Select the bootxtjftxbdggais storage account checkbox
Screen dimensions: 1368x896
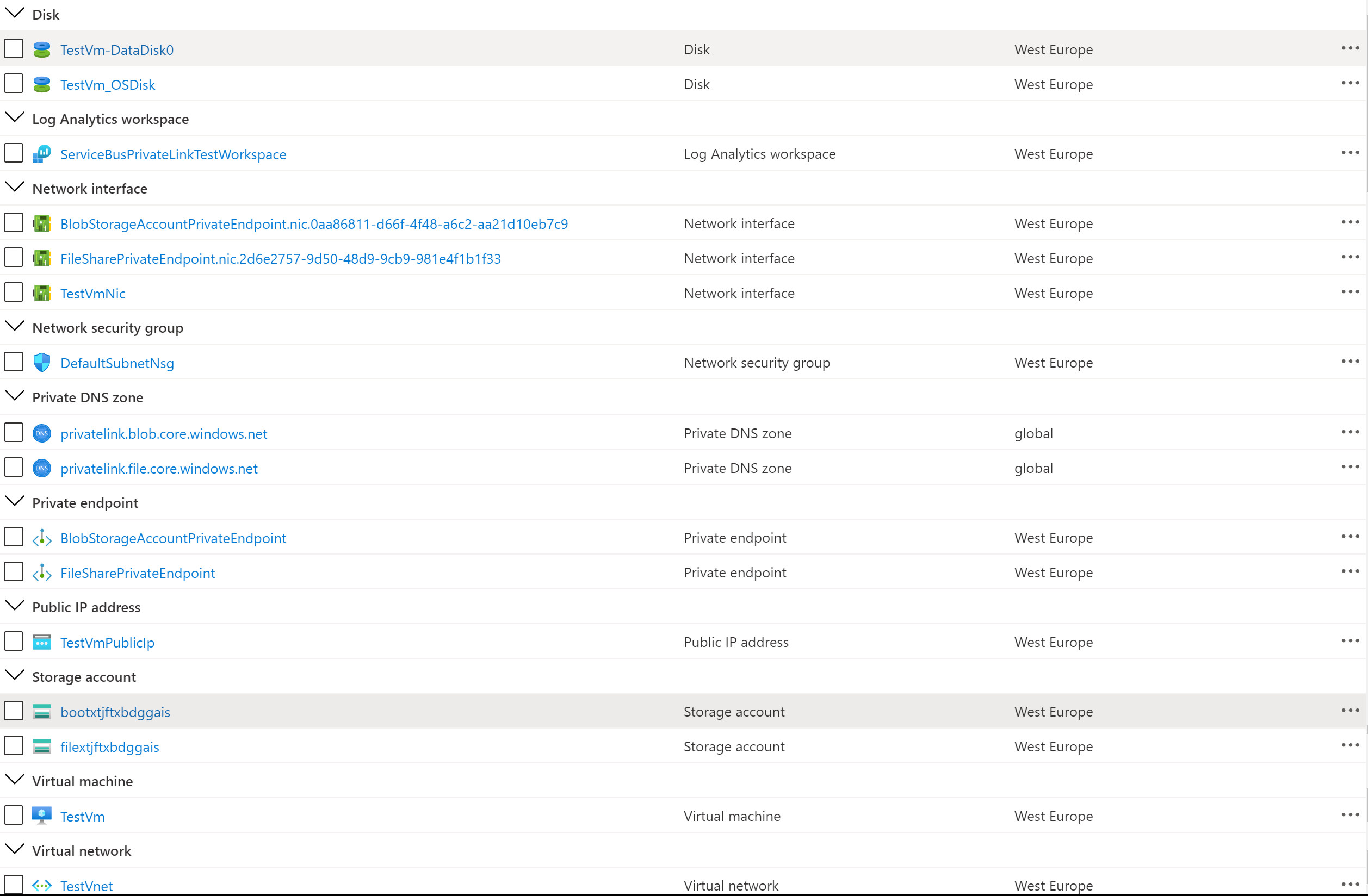(14, 711)
